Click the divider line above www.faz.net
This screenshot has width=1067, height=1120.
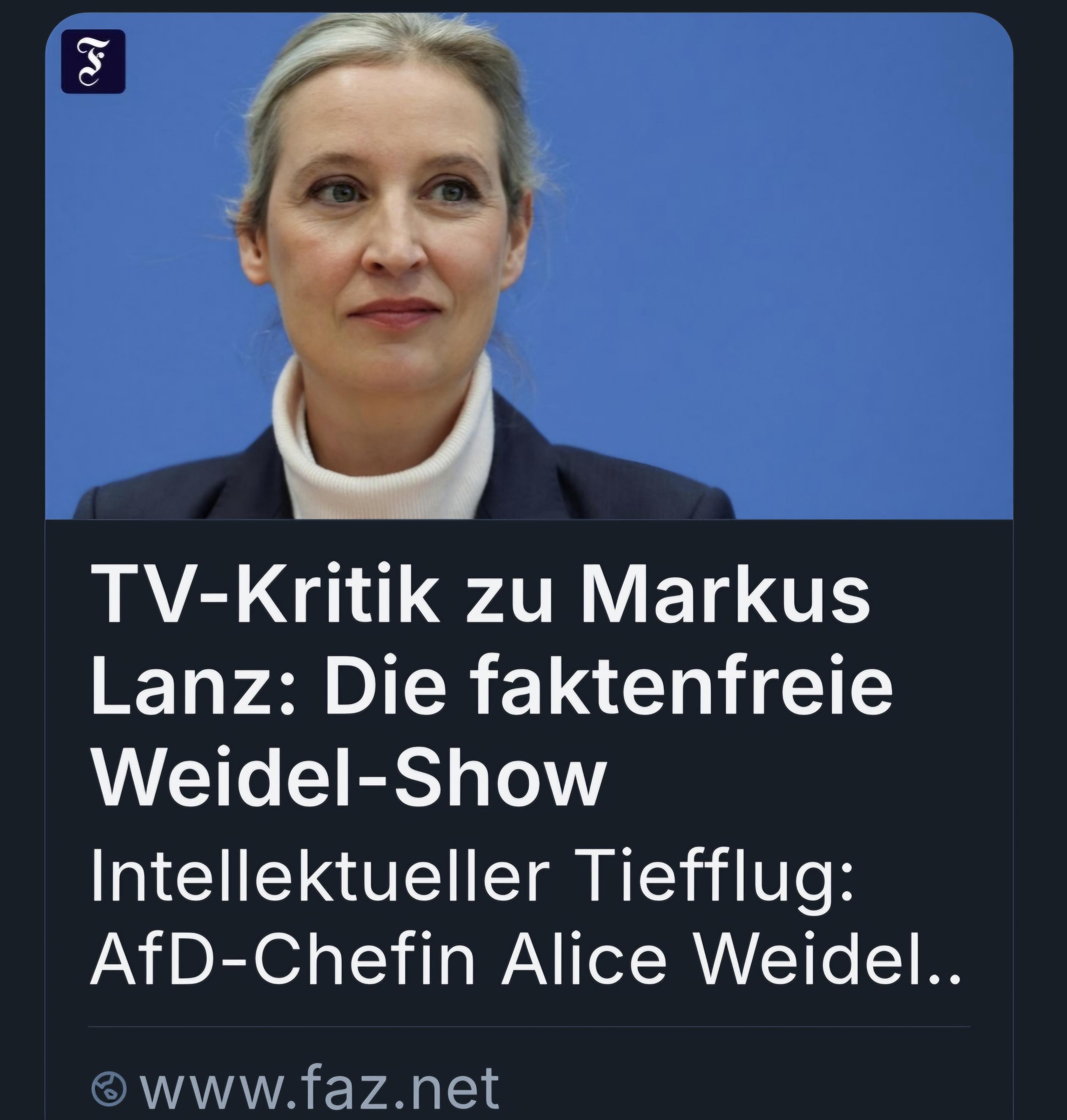(x=529, y=1027)
